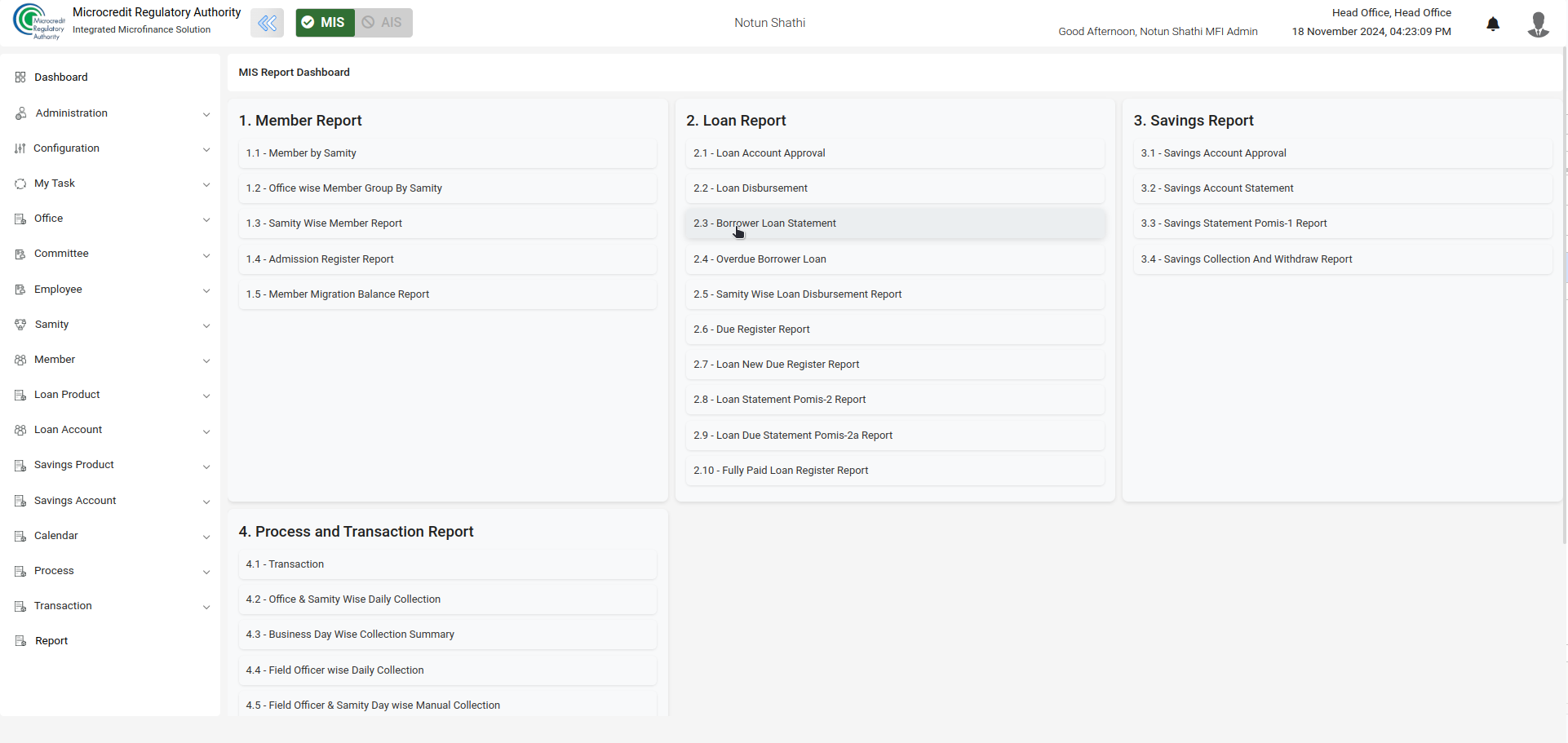Open 4.1 Transaction report
The height and width of the screenshot is (743, 1568).
click(447, 564)
